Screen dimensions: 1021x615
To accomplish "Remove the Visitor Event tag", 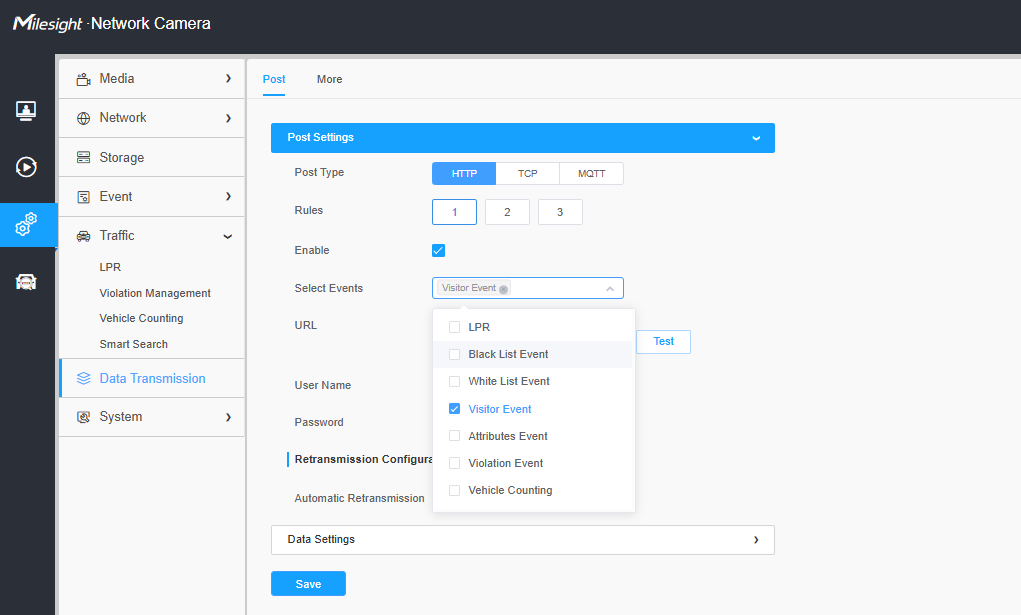I will coord(503,289).
